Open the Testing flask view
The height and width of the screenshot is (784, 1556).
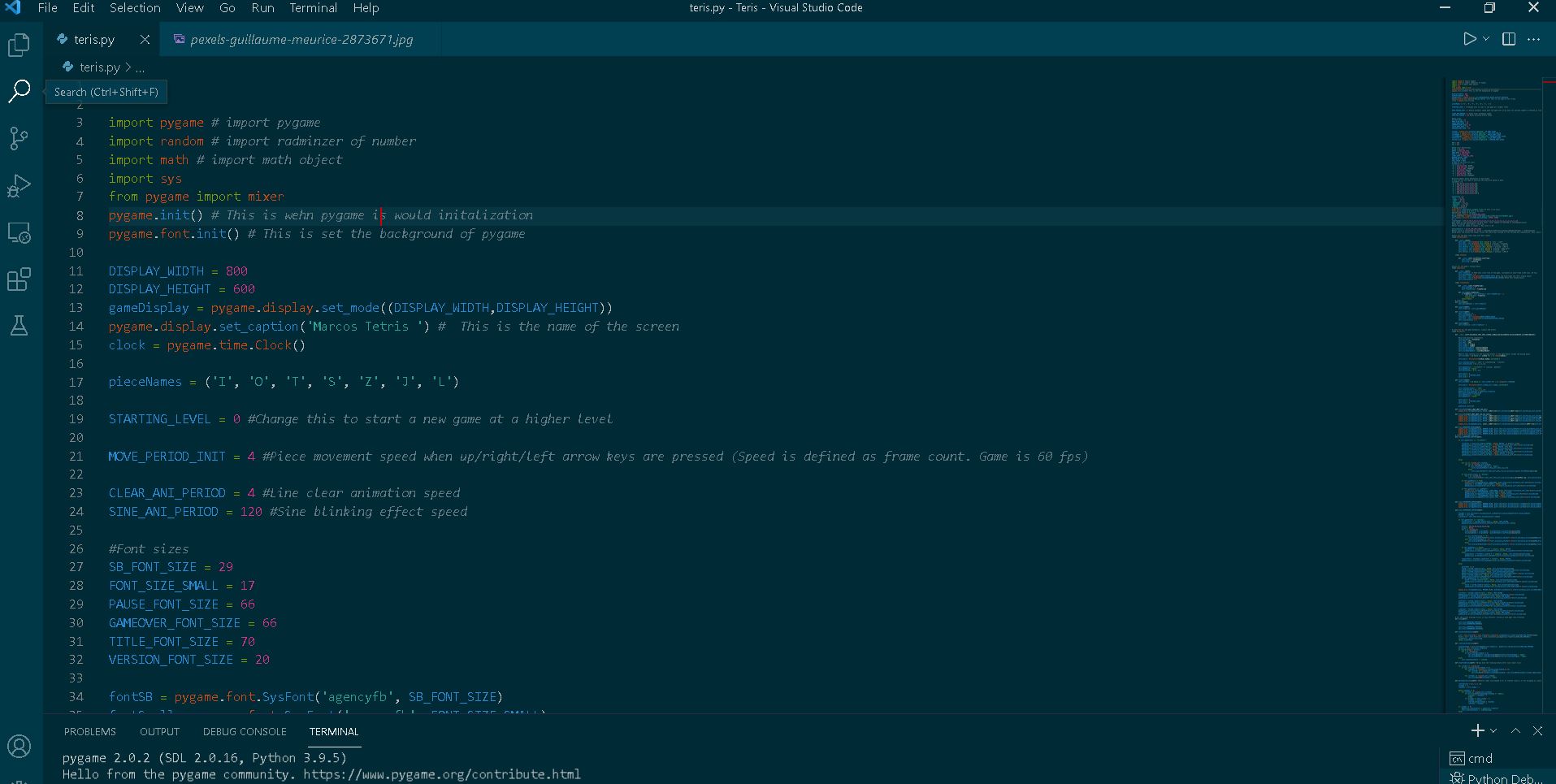tap(19, 326)
